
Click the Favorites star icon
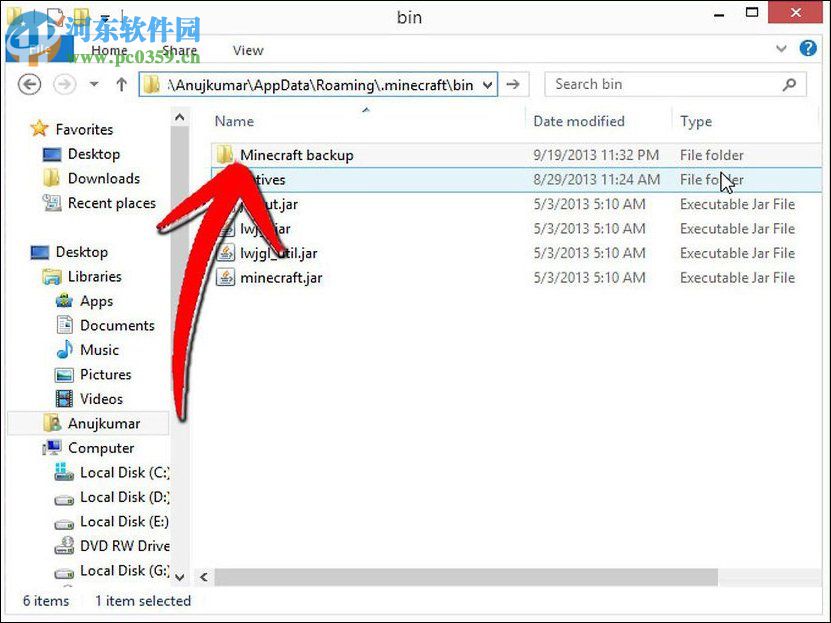point(39,128)
